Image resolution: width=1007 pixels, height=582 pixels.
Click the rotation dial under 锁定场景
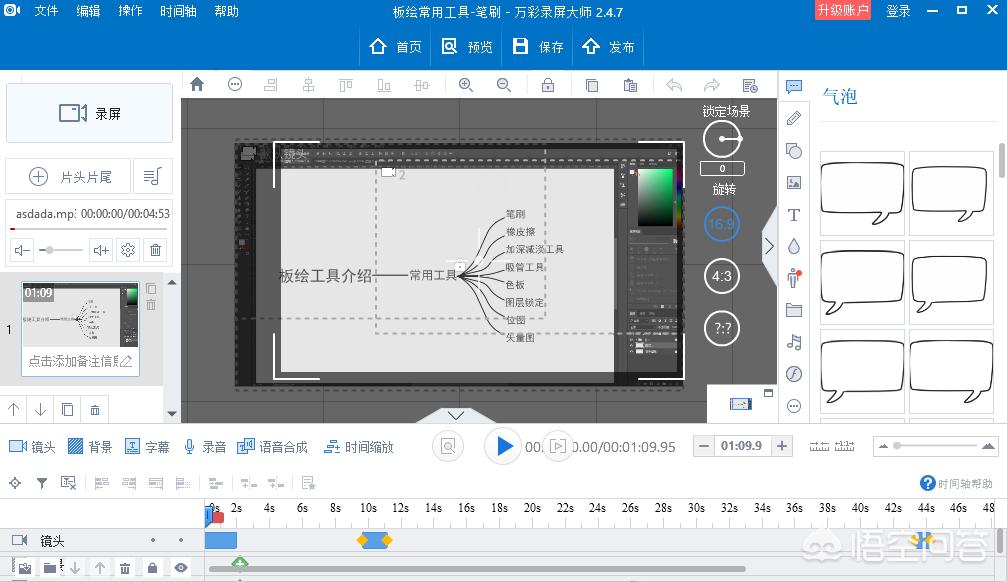click(722, 139)
